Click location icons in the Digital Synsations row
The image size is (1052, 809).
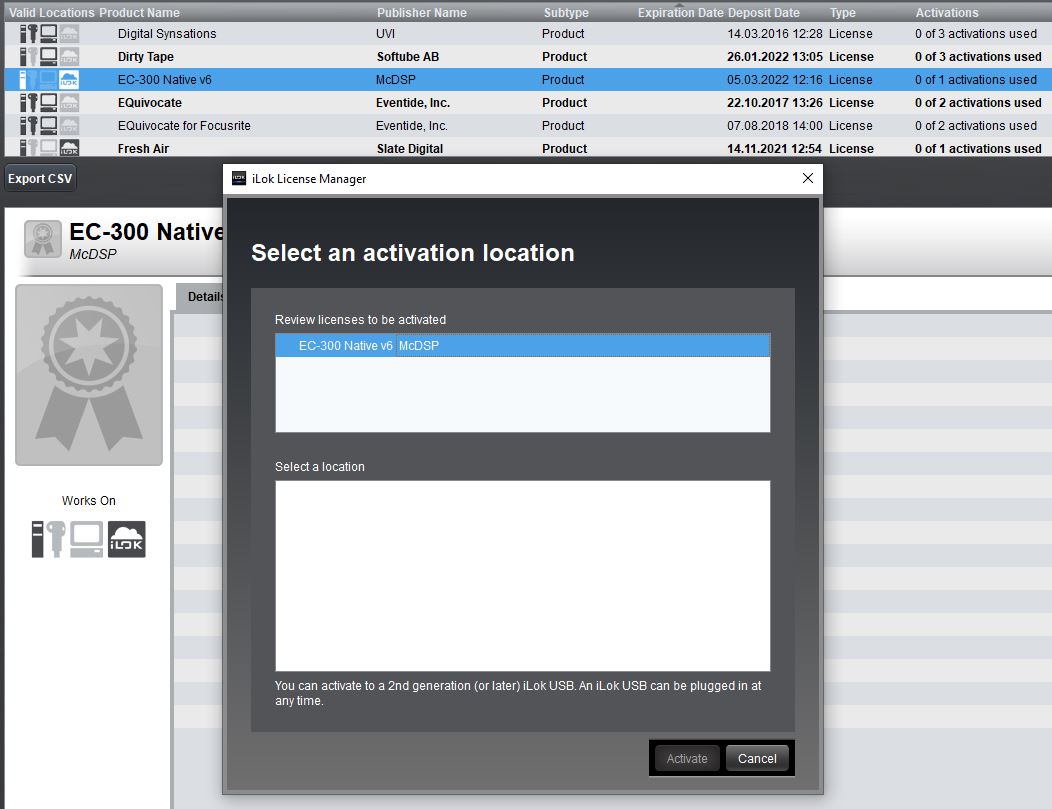point(49,34)
